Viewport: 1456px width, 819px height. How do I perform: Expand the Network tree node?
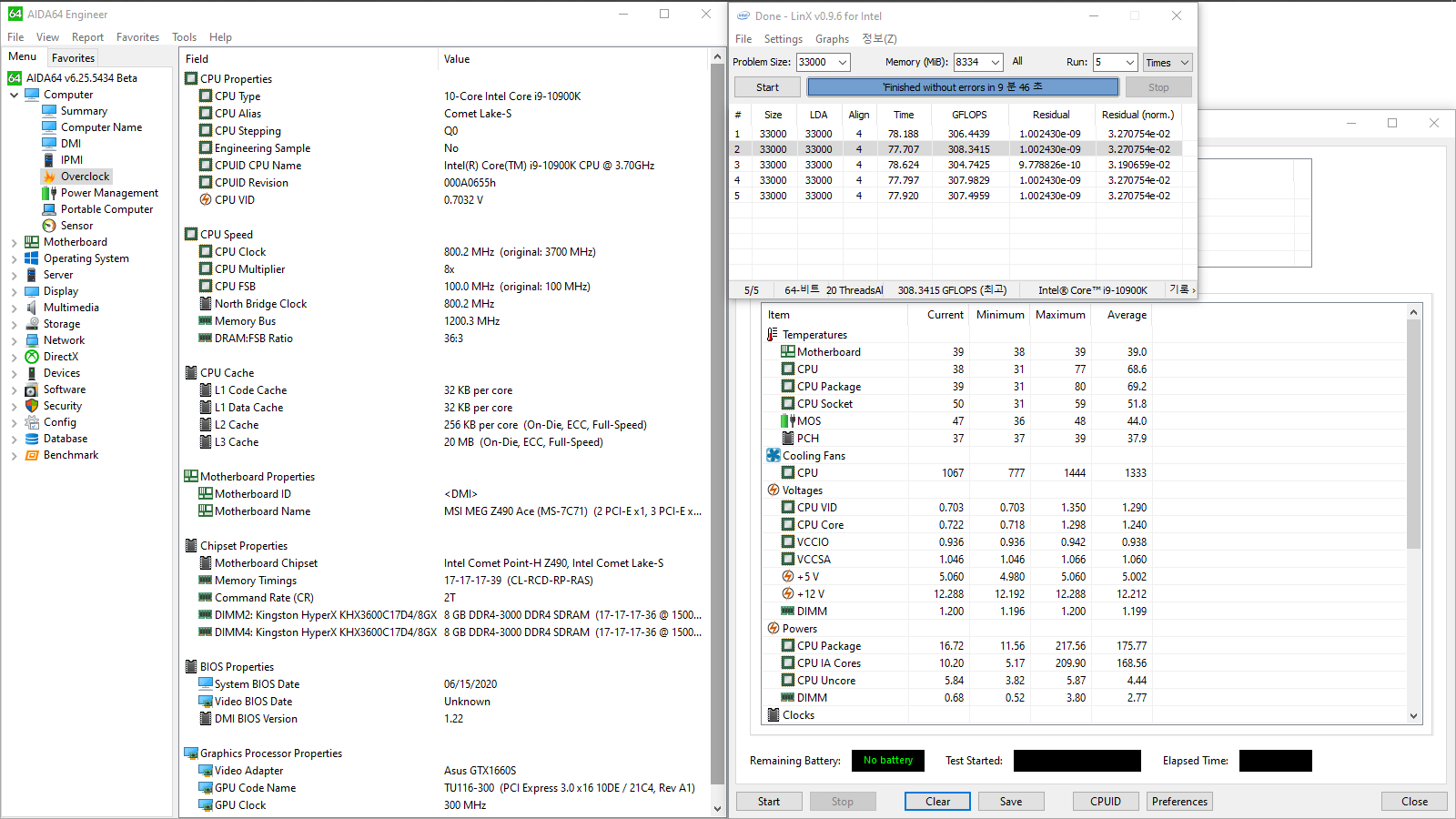pos(14,340)
